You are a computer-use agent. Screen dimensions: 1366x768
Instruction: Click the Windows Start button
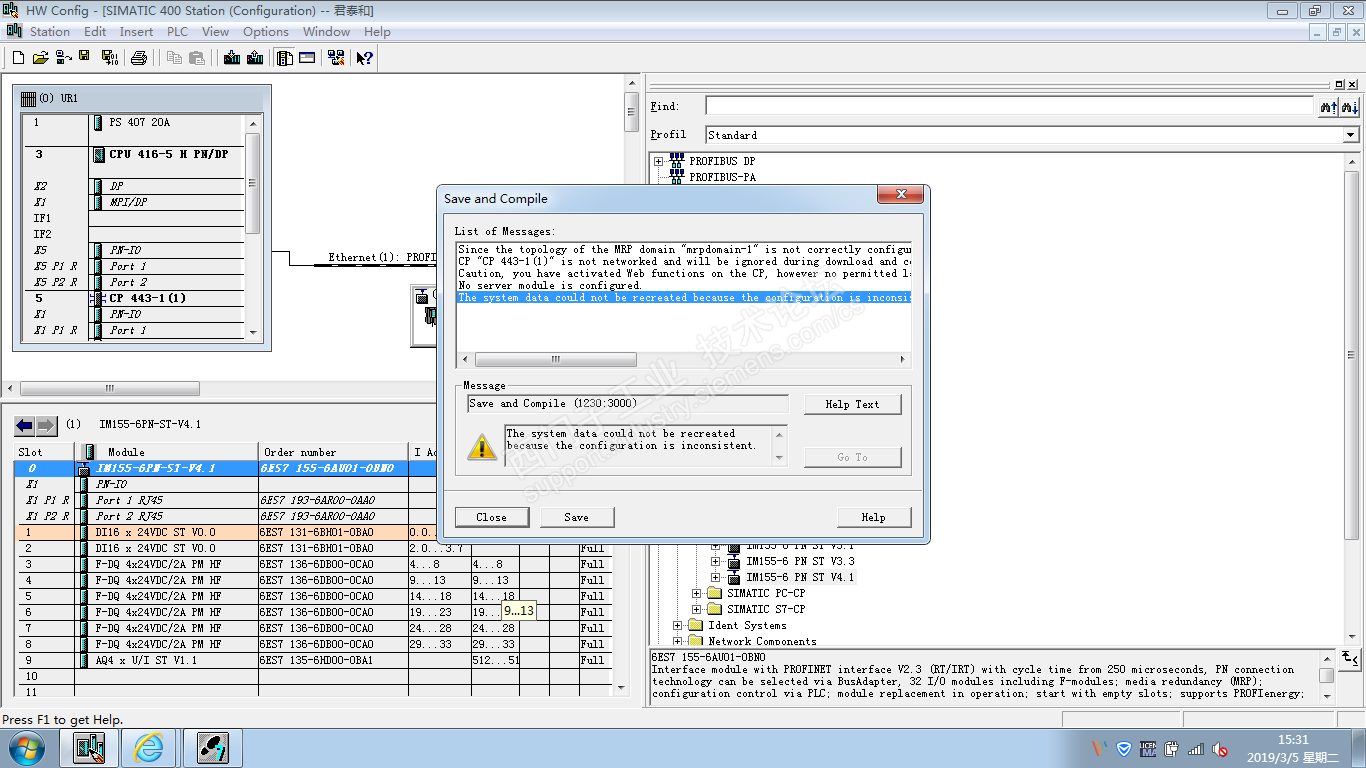[x=25, y=748]
